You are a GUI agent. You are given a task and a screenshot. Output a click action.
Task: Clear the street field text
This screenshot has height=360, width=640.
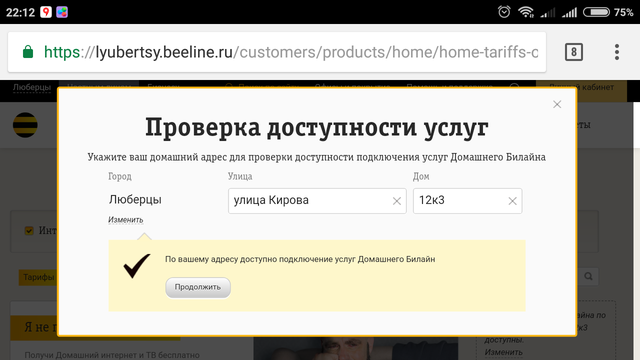coord(397,201)
